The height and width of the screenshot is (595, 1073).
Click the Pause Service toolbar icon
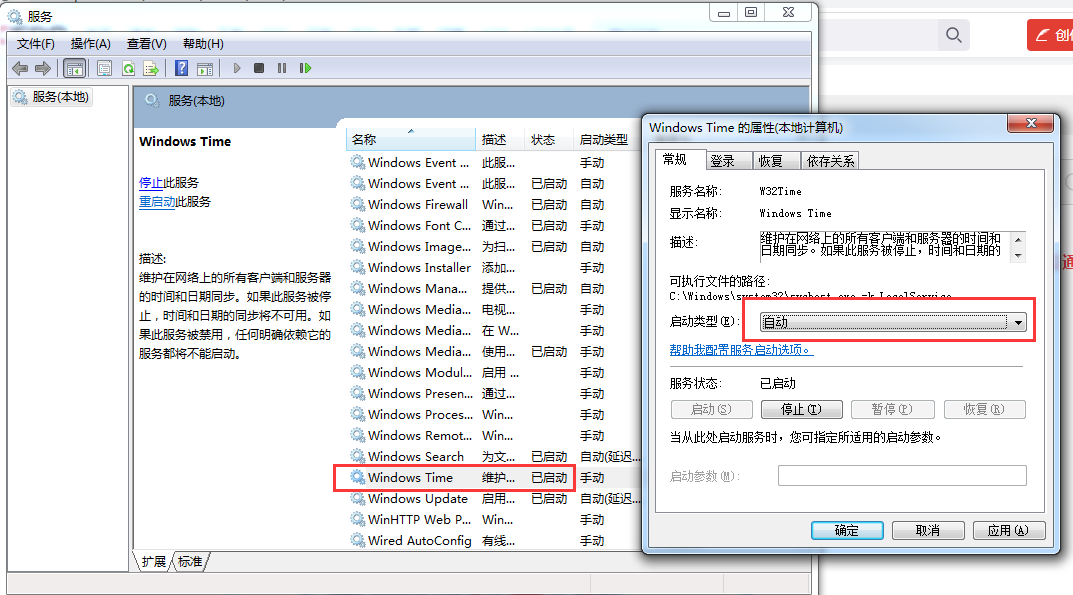[281, 68]
